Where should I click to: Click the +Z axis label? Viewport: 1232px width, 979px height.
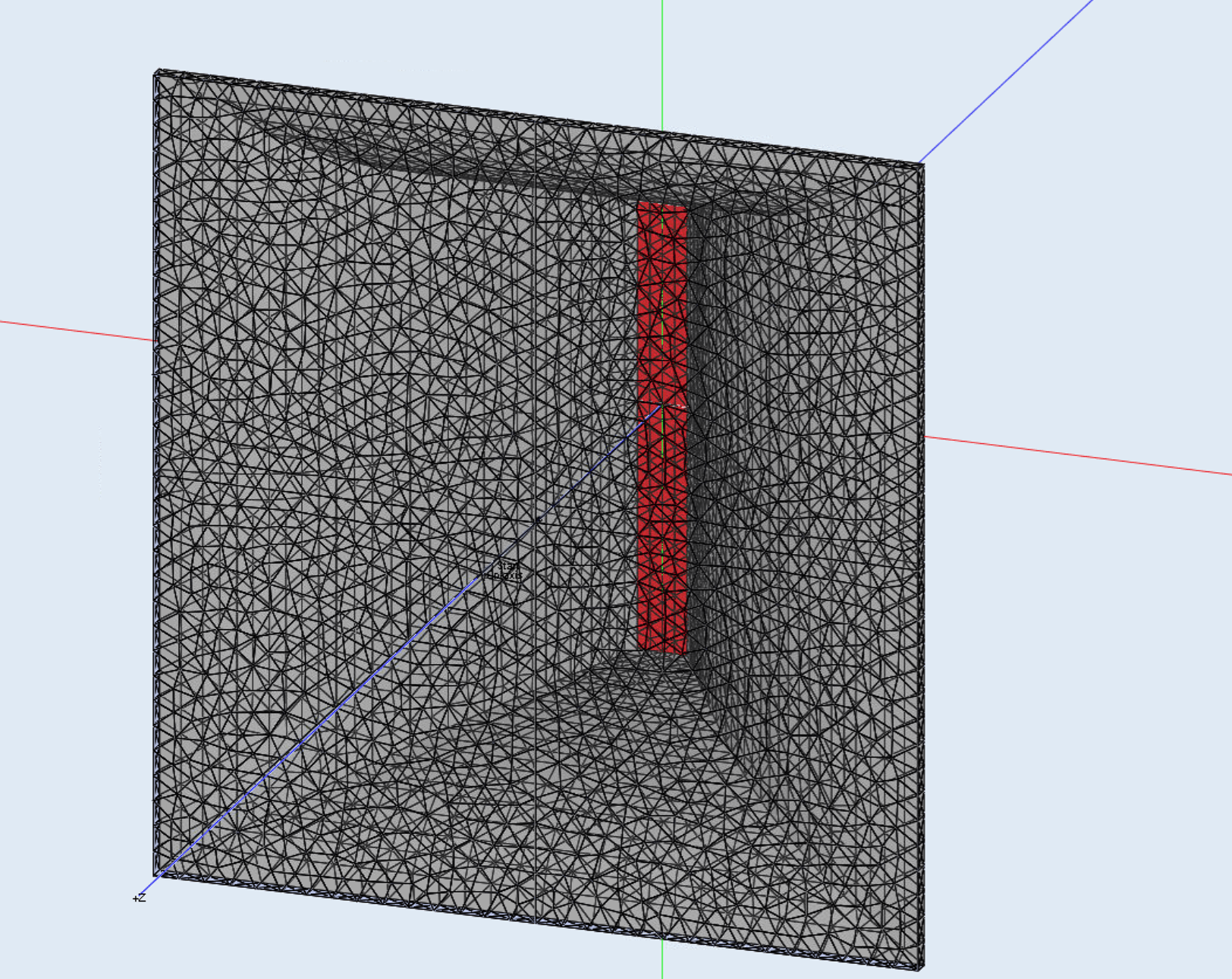[x=139, y=899]
